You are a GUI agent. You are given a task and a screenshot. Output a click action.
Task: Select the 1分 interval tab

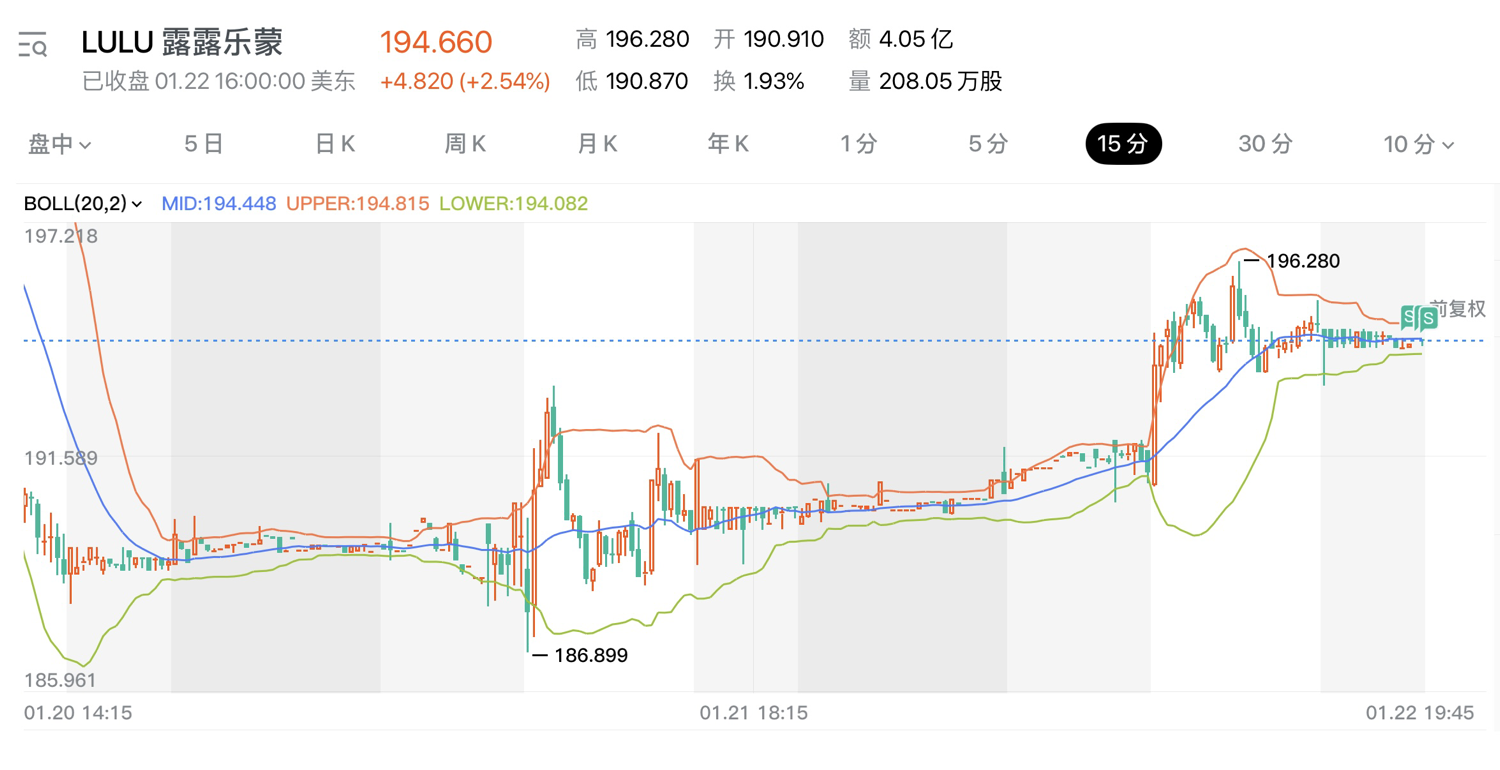click(859, 144)
